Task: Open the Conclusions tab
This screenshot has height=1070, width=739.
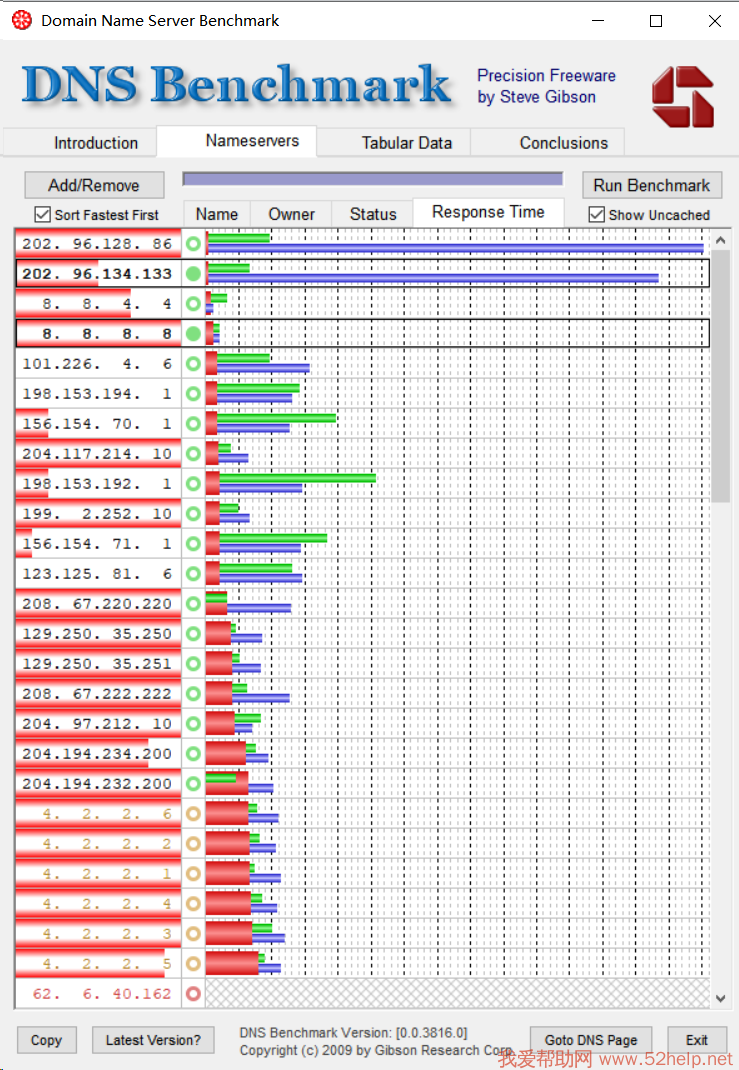Action: (563, 143)
